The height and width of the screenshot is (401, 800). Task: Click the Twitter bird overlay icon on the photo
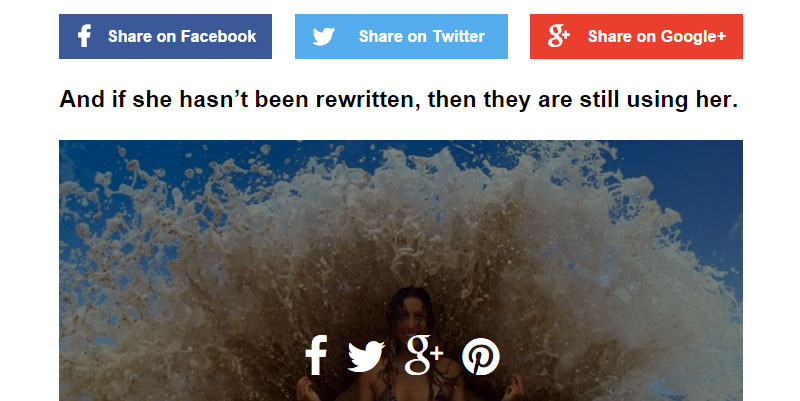(x=366, y=356)
